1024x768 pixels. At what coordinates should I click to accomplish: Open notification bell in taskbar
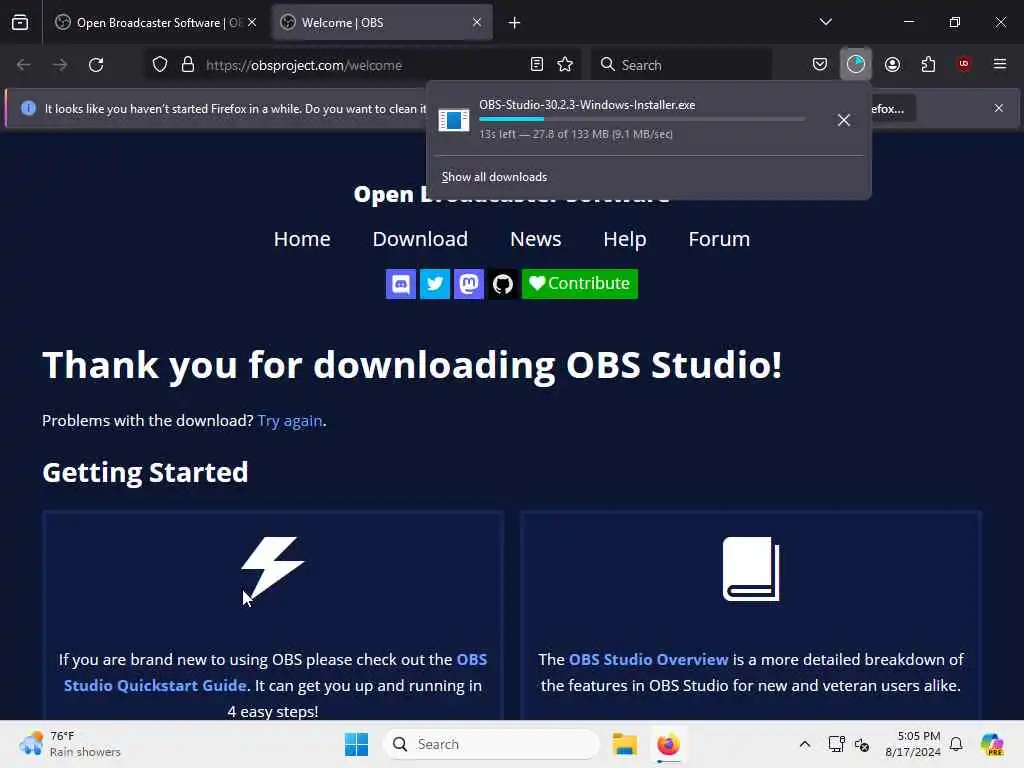pyautogui.click(x=956, y=744)
